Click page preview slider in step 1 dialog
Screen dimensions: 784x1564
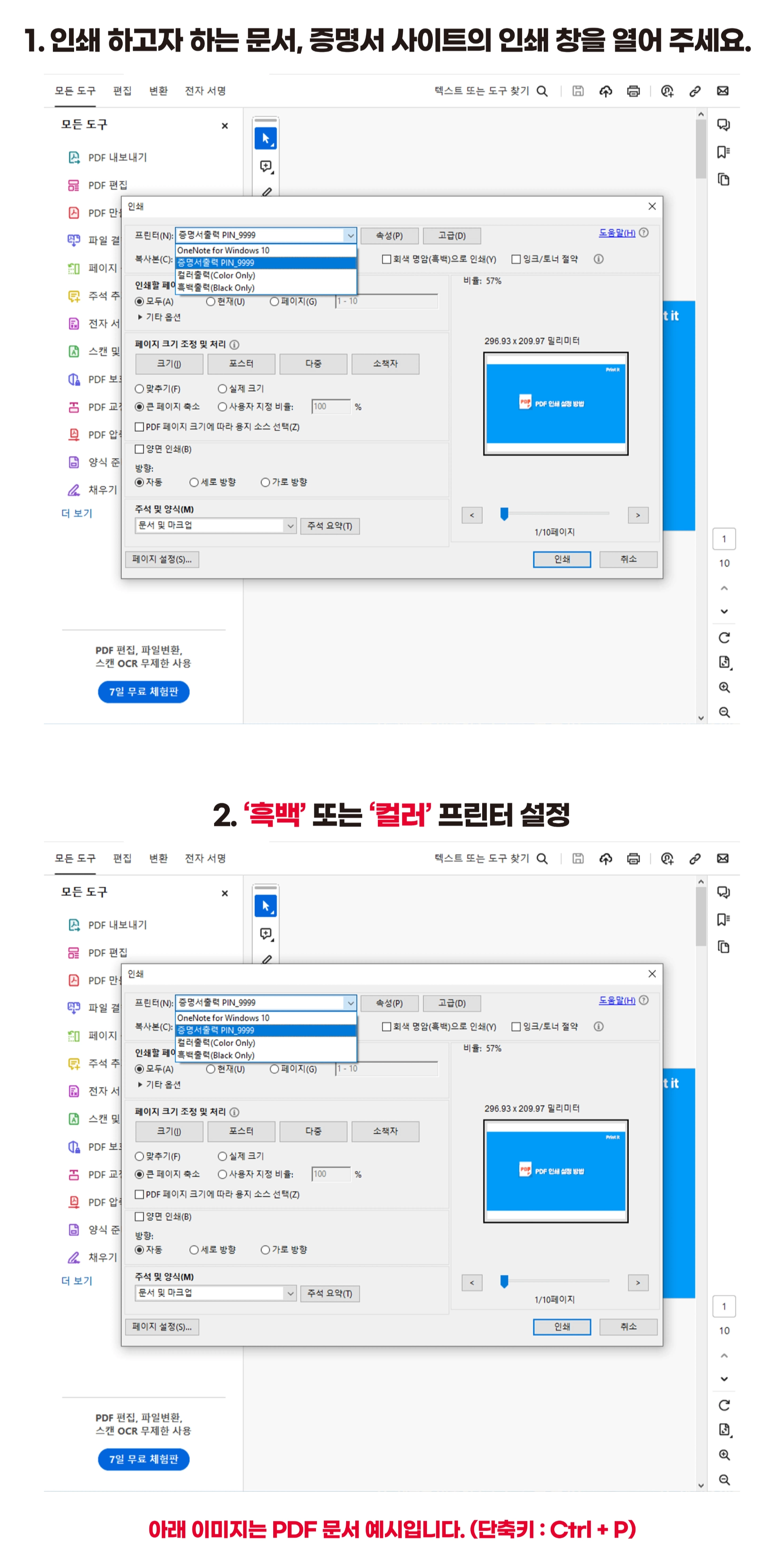tap(504, 514)
